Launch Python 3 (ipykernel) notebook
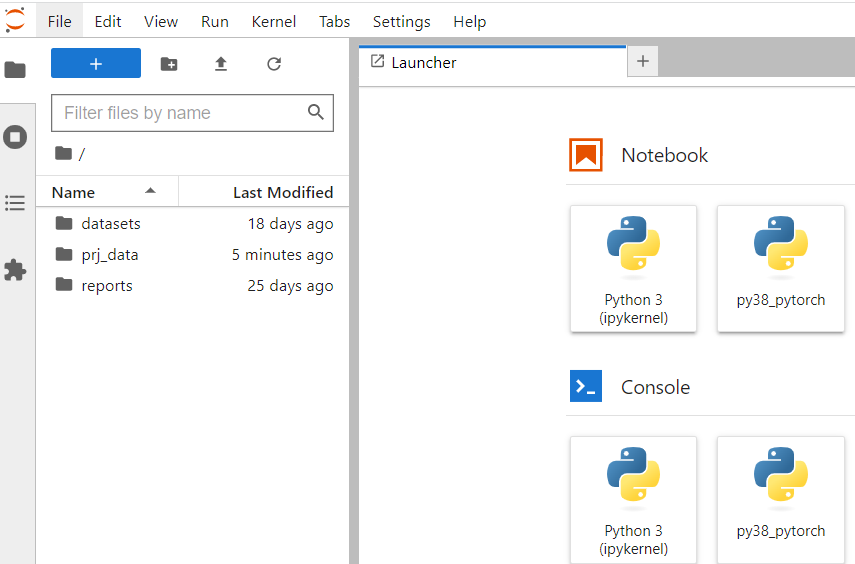Image resolution: width=855 pixels, height=564 pixels. tap(633, 268)
